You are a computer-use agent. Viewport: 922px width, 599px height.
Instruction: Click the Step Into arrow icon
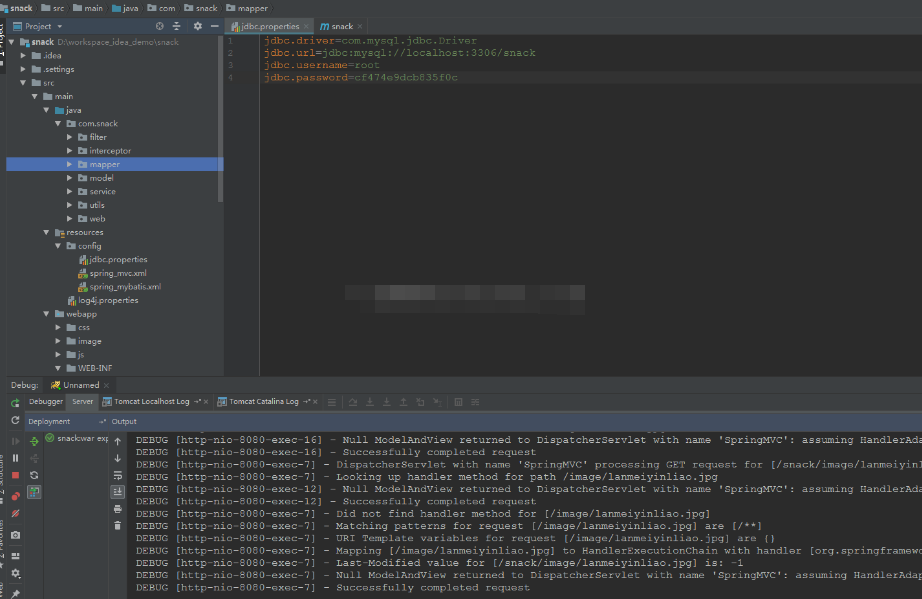(370, 402)
